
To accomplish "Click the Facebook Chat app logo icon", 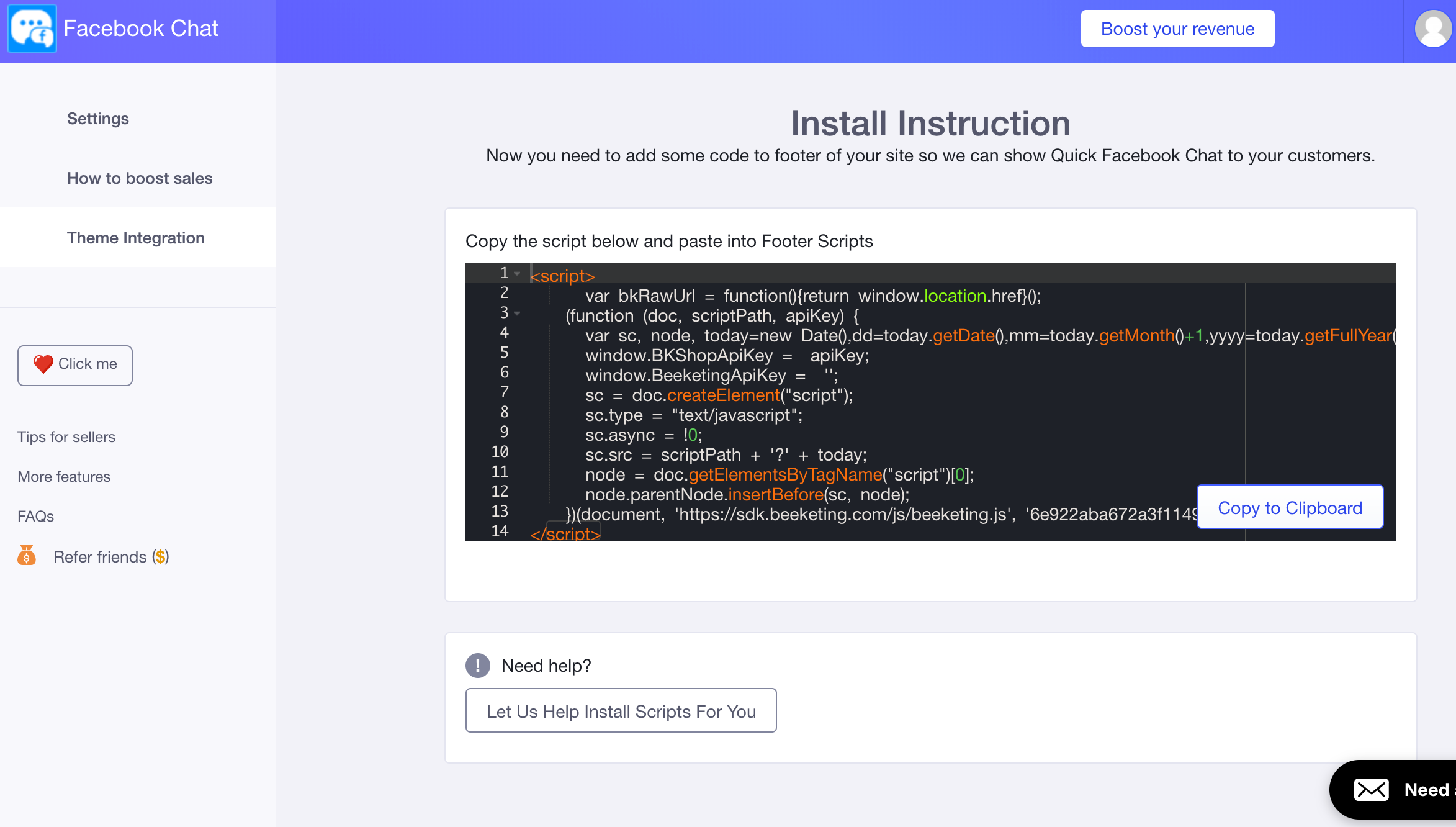I will 32,29.
